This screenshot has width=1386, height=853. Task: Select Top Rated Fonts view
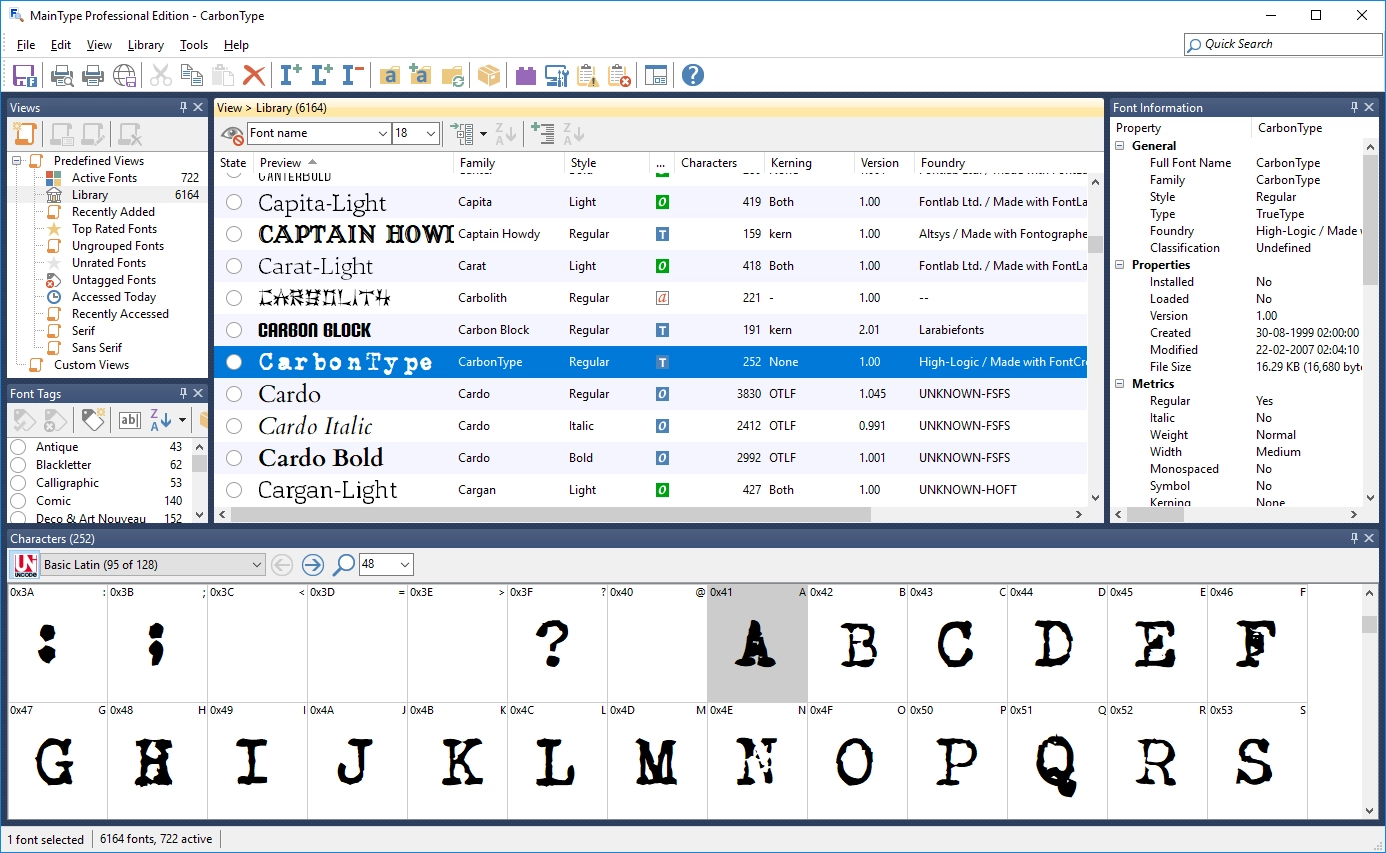point(114,229)
